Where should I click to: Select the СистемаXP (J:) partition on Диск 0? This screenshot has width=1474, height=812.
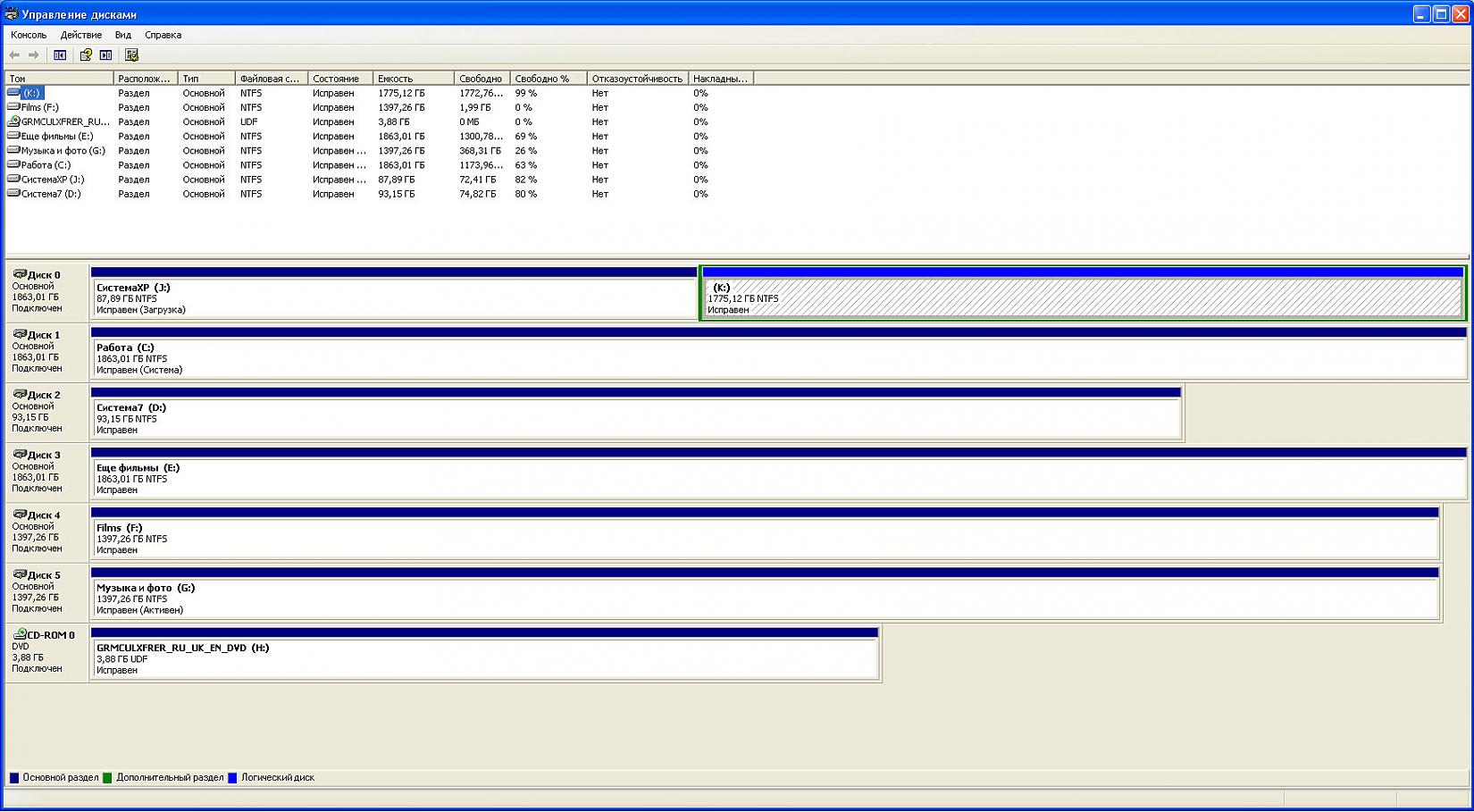coord(393,298)
